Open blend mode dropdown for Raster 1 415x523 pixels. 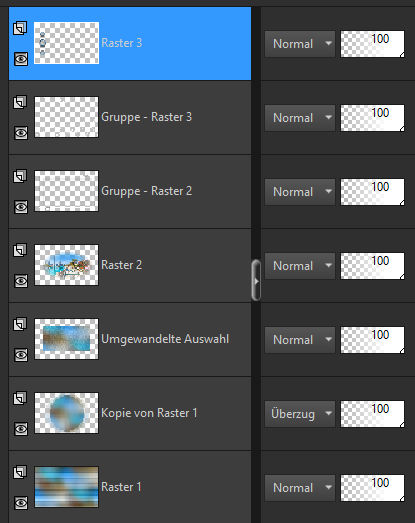[300, 488]
